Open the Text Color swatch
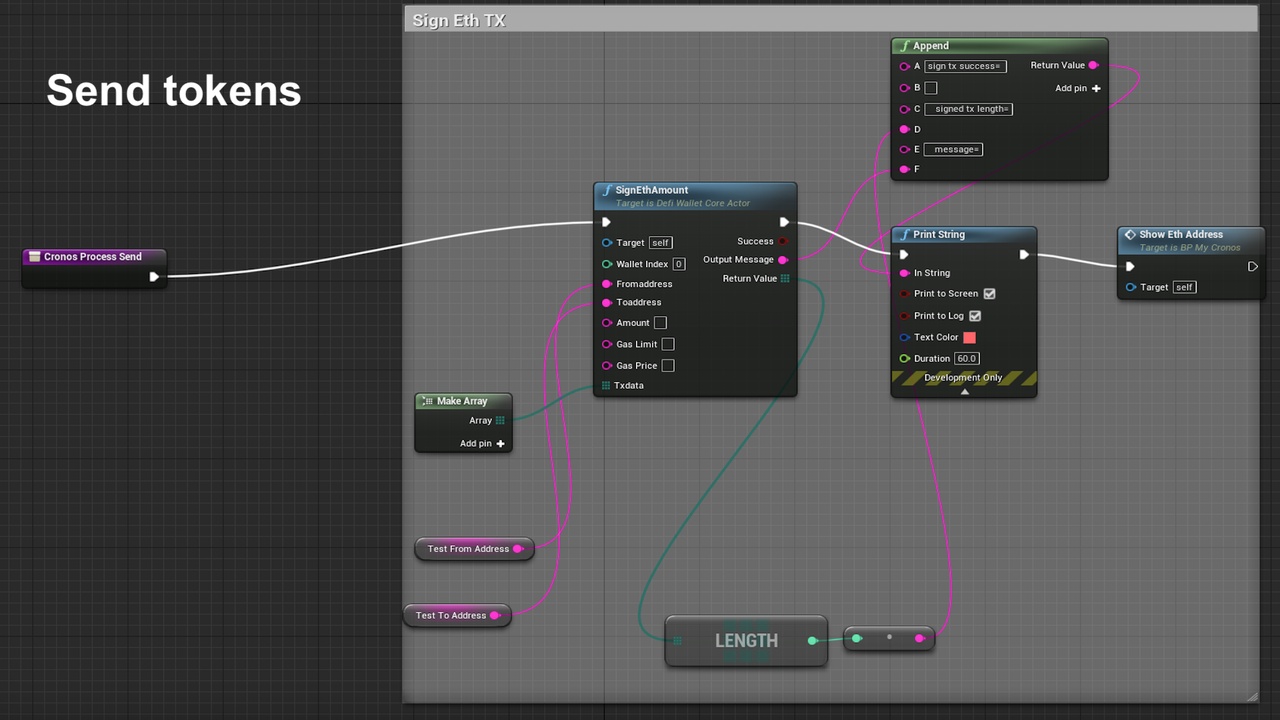 click(x=969, y=338)
